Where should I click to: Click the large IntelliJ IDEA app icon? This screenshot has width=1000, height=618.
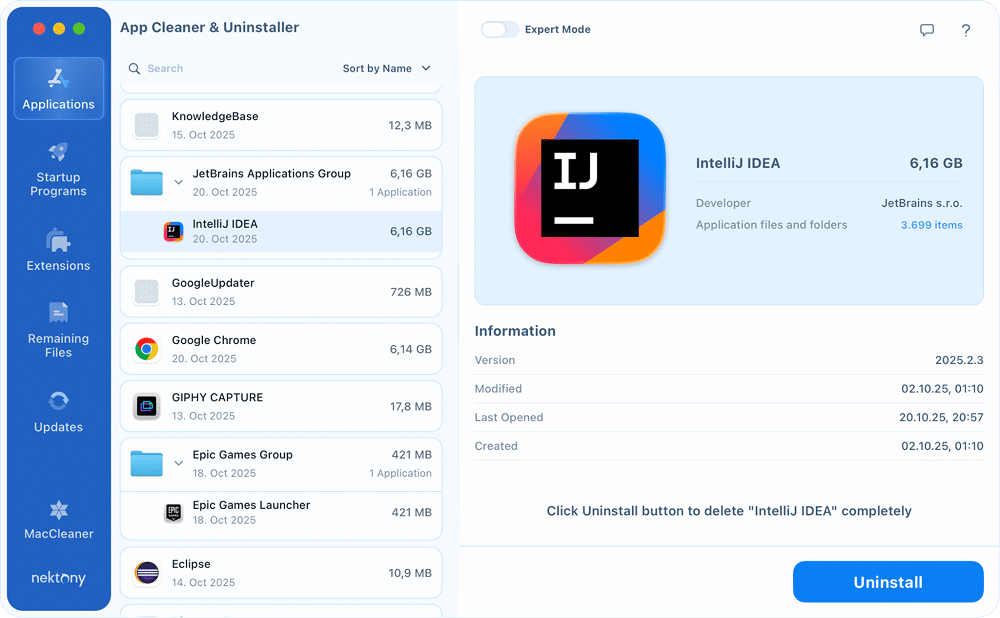(x=590, y=188)
